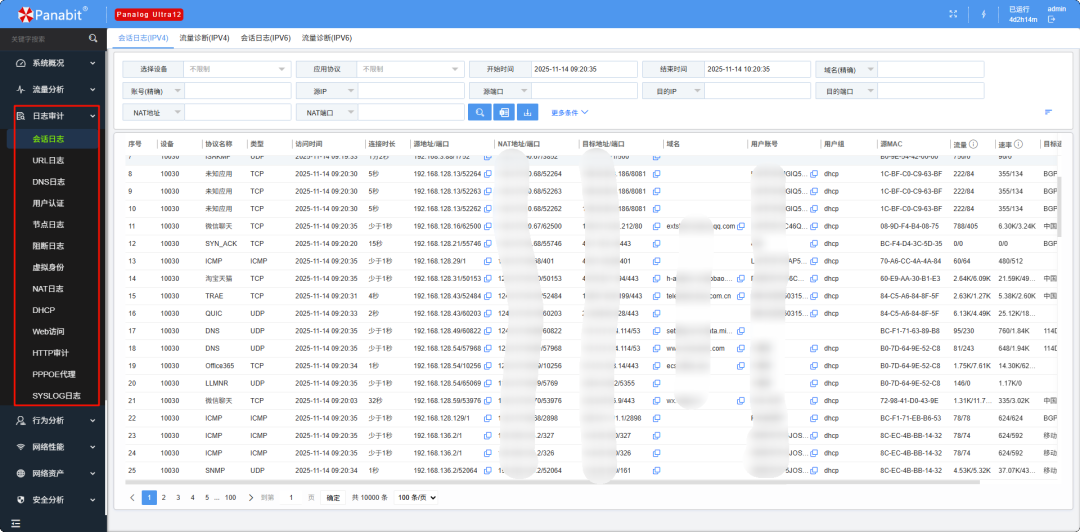Screen dimensions: 1080x532
Task: Click the sidebar keyword search magnifier icon
Action: pos(93,38)
